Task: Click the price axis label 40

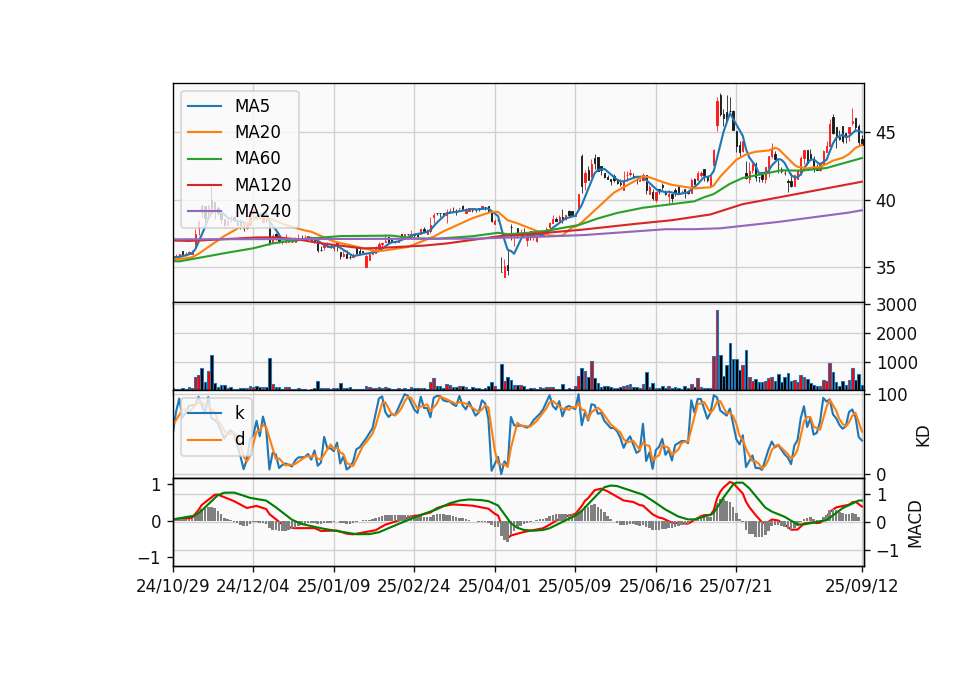Action: [x=887, y=201]
